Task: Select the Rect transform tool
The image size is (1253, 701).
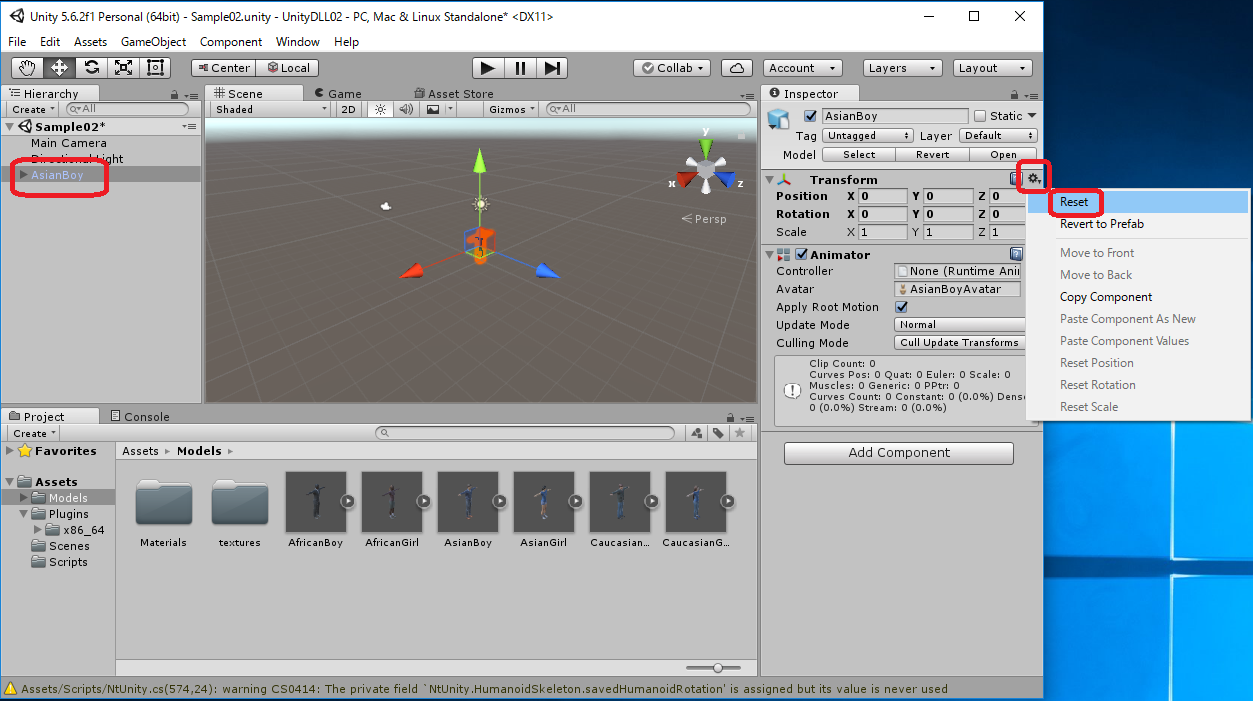Action: [x=155, y=68]
